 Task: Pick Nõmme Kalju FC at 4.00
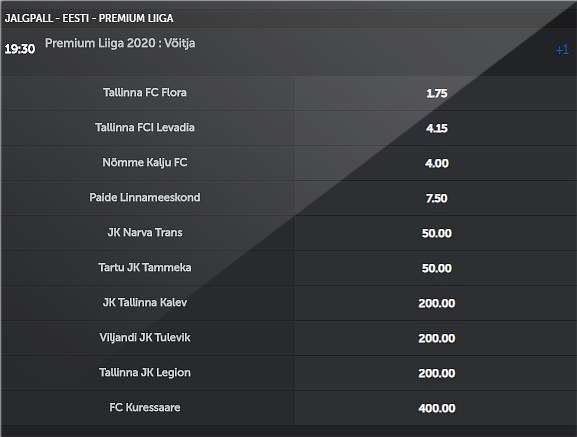point(436,163)
